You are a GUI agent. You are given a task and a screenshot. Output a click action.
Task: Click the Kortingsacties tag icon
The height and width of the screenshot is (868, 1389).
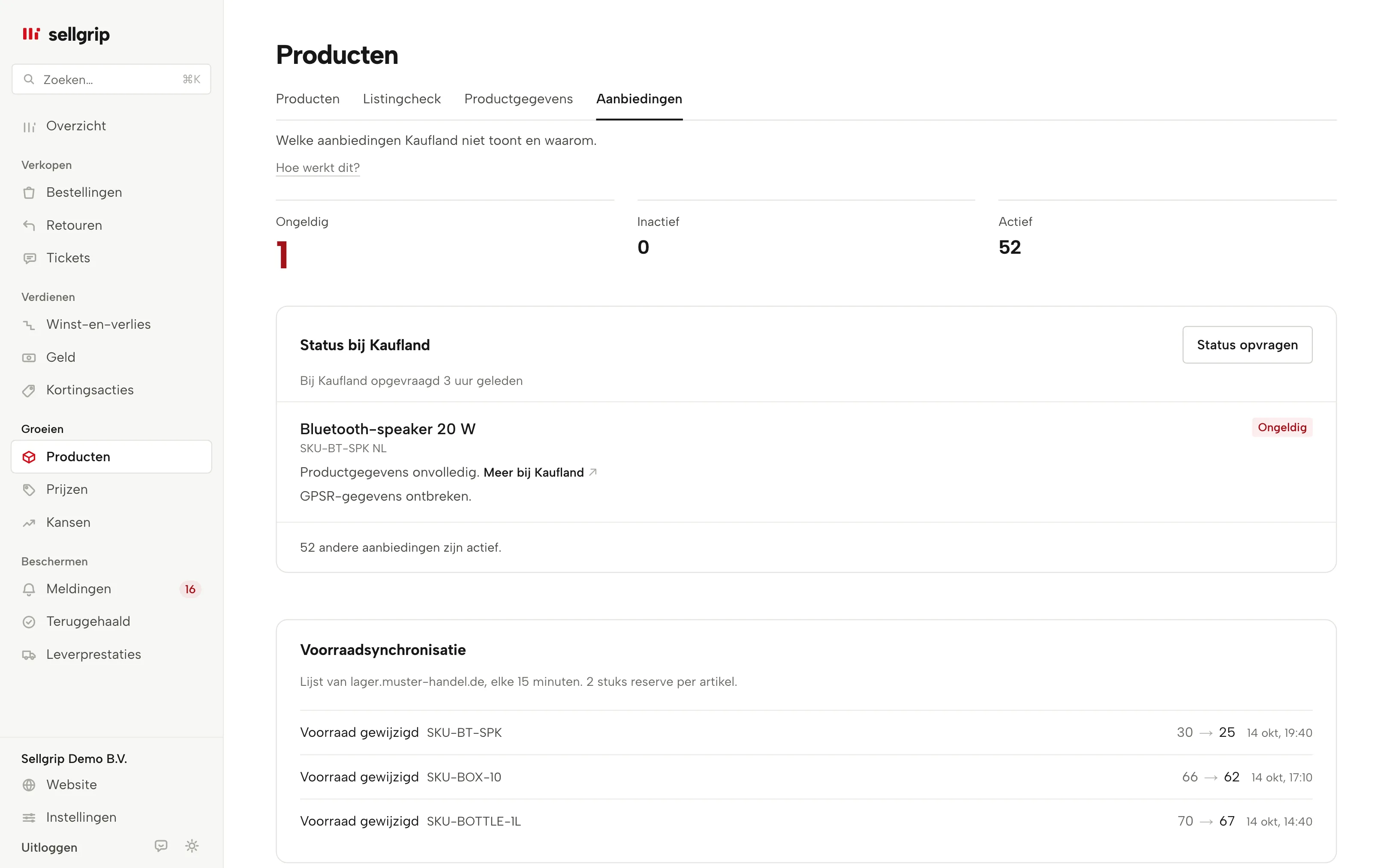29,390
